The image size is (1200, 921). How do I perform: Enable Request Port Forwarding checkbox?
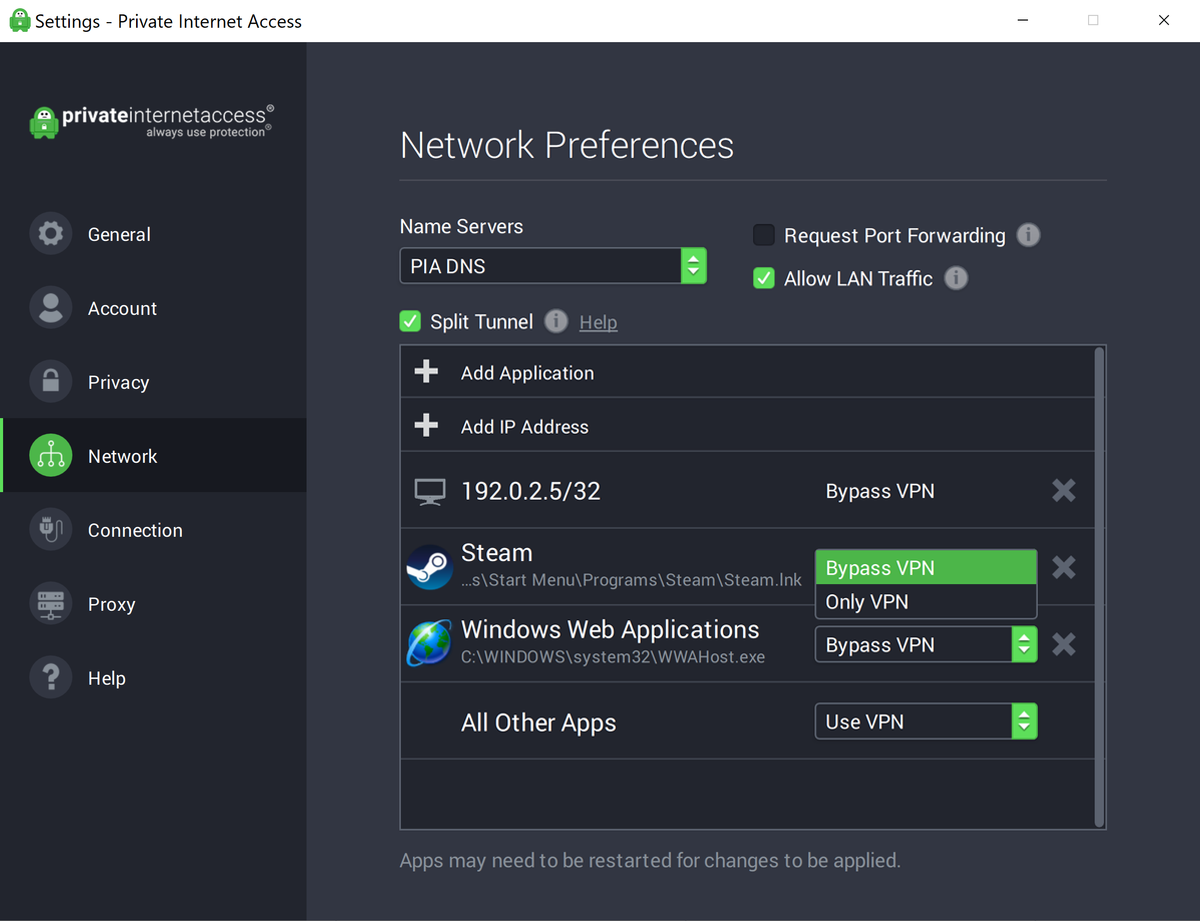point(764,235)
